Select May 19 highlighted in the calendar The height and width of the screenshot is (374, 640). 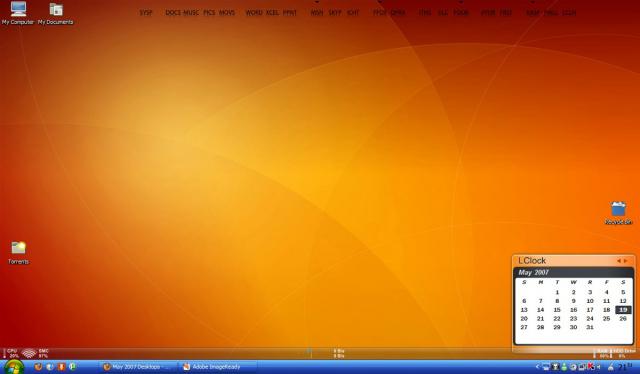(x=623, y=310)
